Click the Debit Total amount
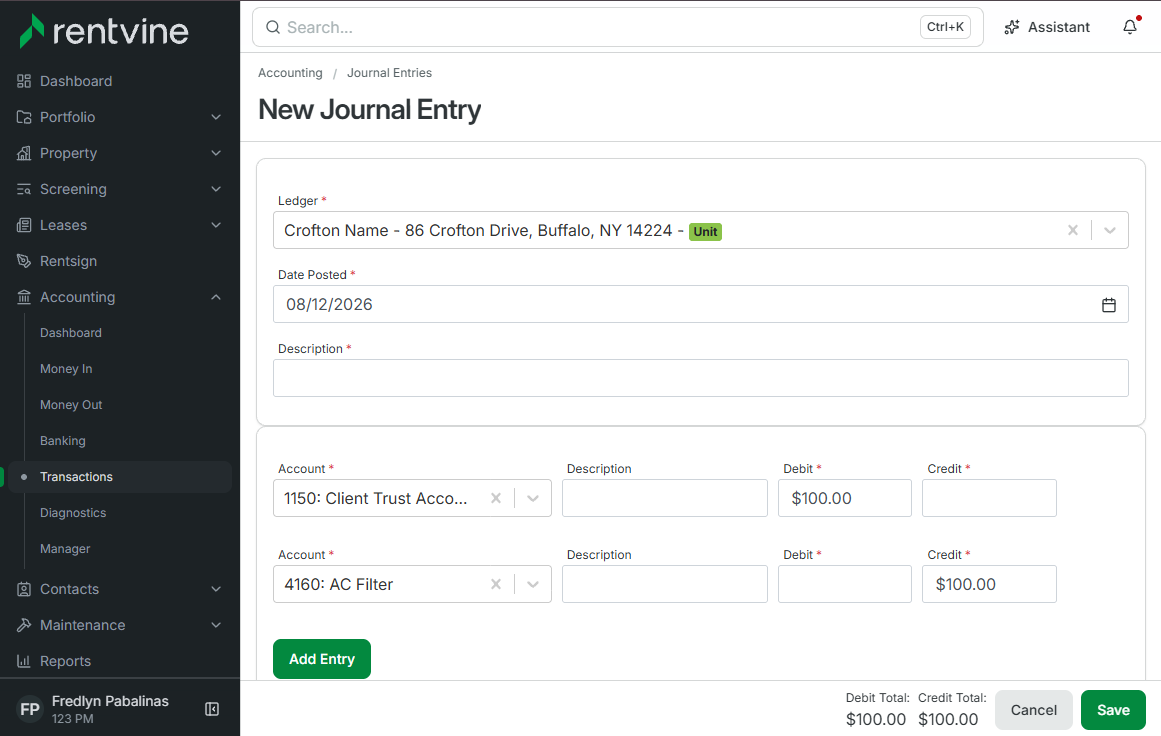The width and height of the screenshot is (1161, 736). [x=876, y=720]
